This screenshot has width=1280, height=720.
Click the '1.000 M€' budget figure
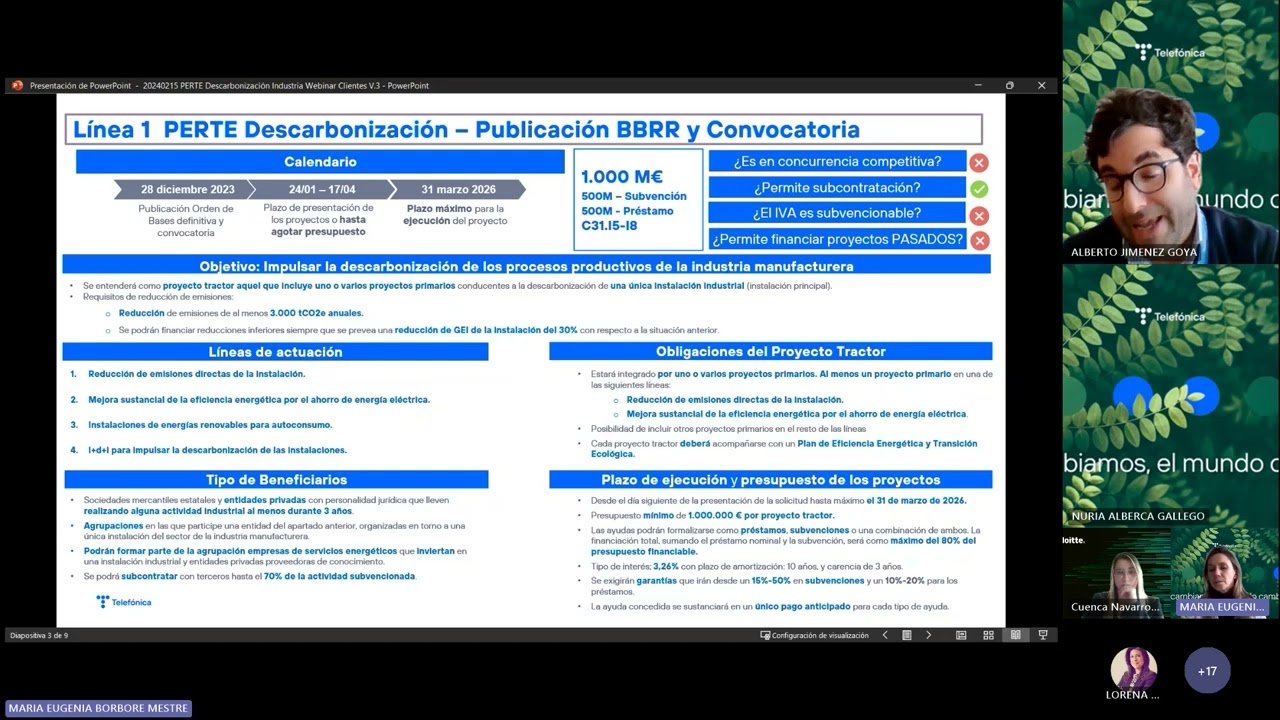pyautogui.click(x=622, y=177)
